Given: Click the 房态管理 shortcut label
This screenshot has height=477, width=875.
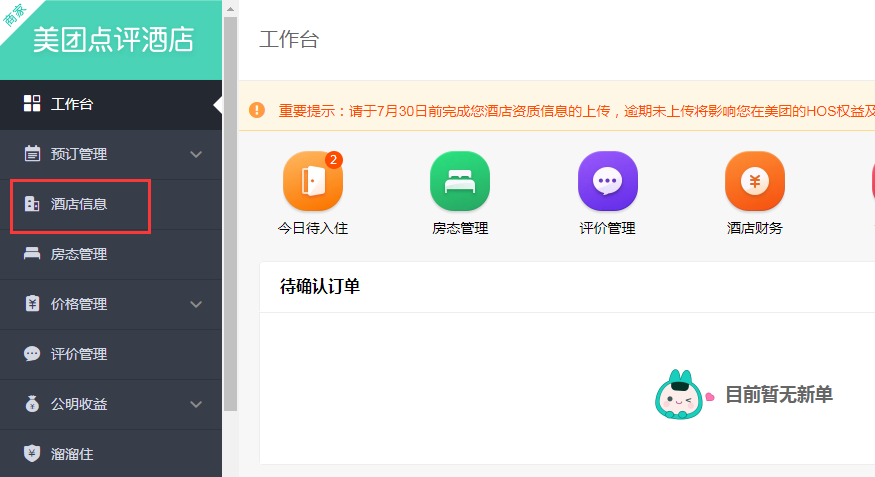Looking at the screenshot, I should point(460,228).
